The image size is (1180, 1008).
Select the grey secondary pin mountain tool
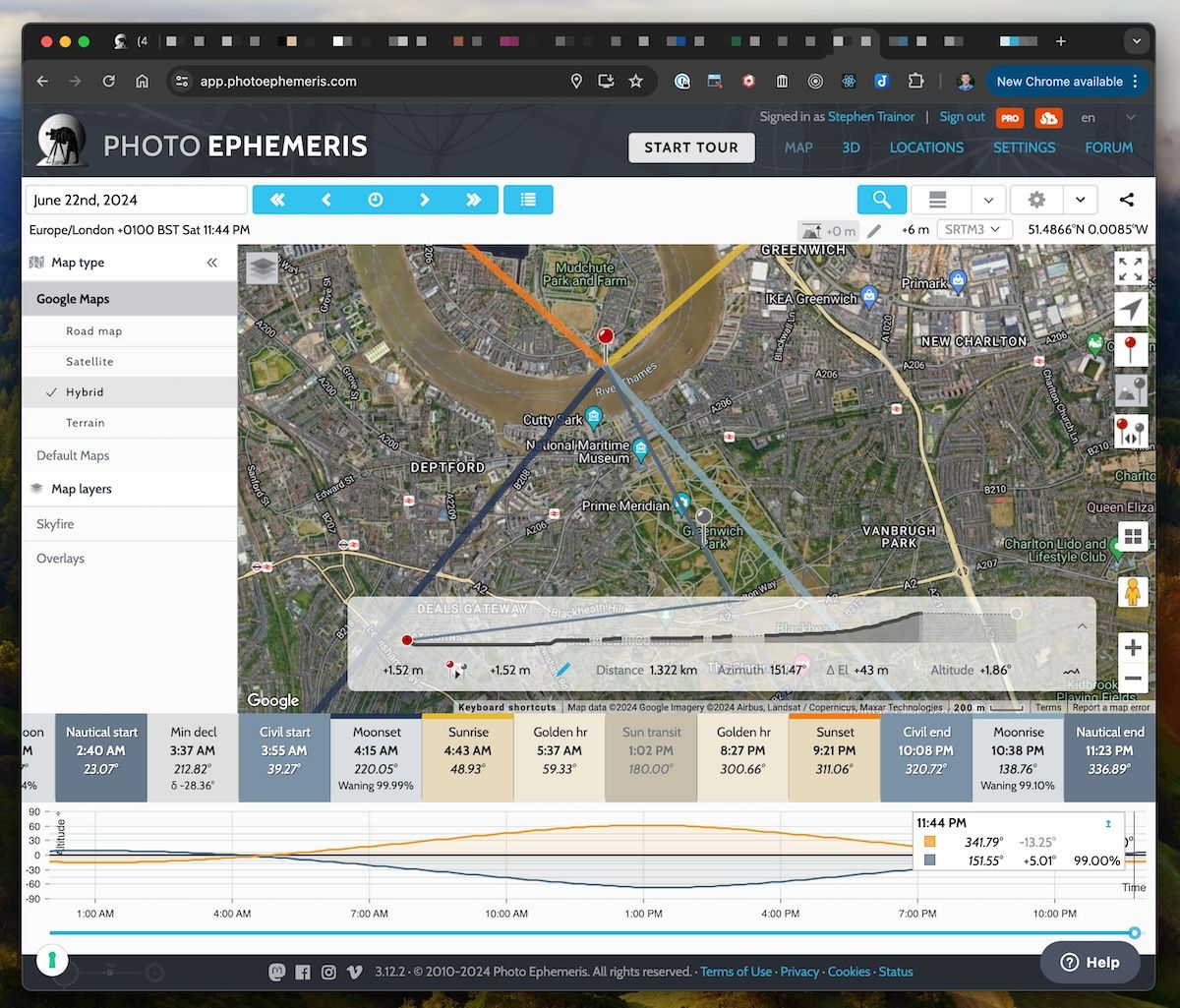tap(1131, 390)
